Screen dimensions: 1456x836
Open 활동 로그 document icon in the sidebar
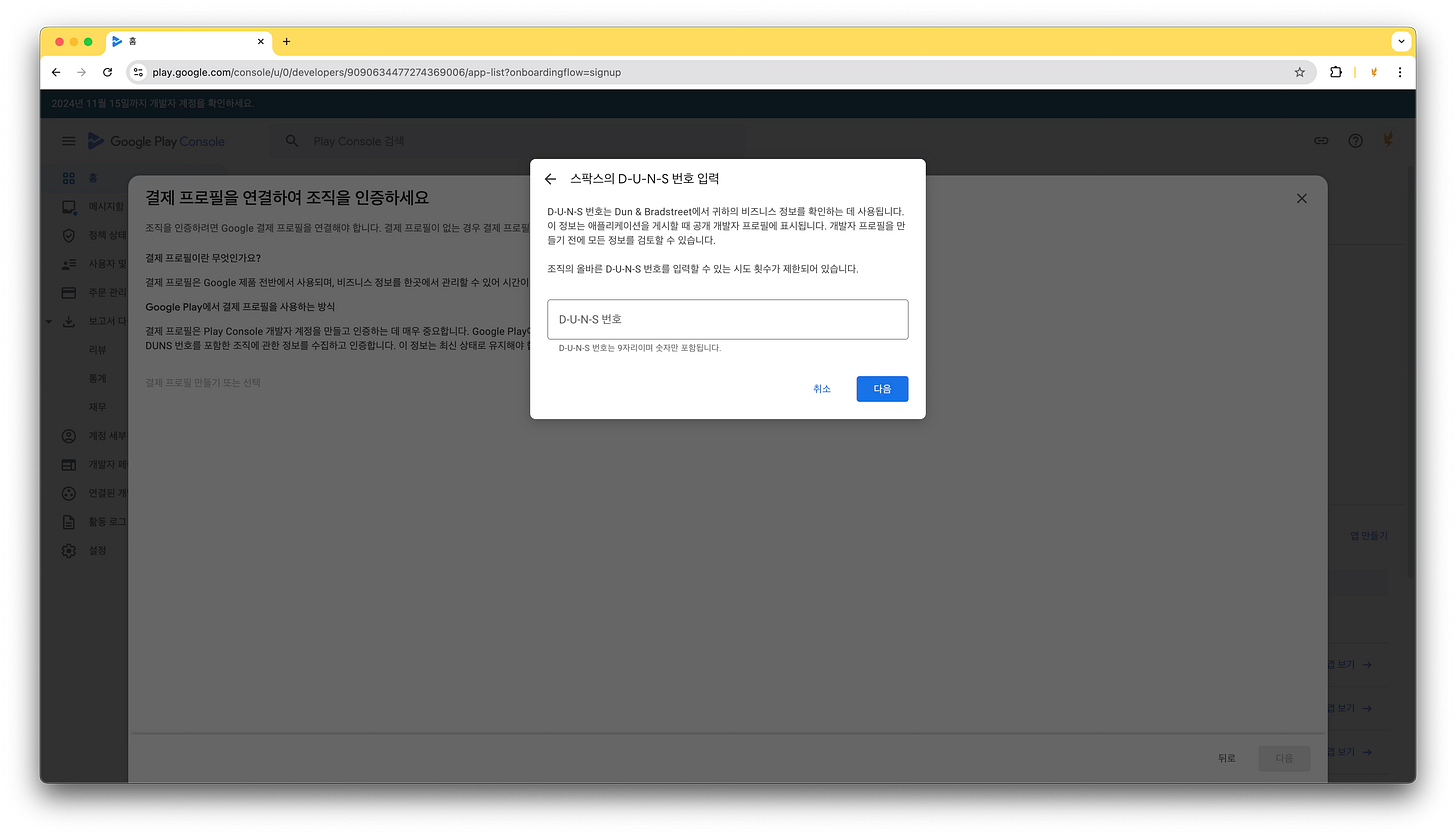68,522
